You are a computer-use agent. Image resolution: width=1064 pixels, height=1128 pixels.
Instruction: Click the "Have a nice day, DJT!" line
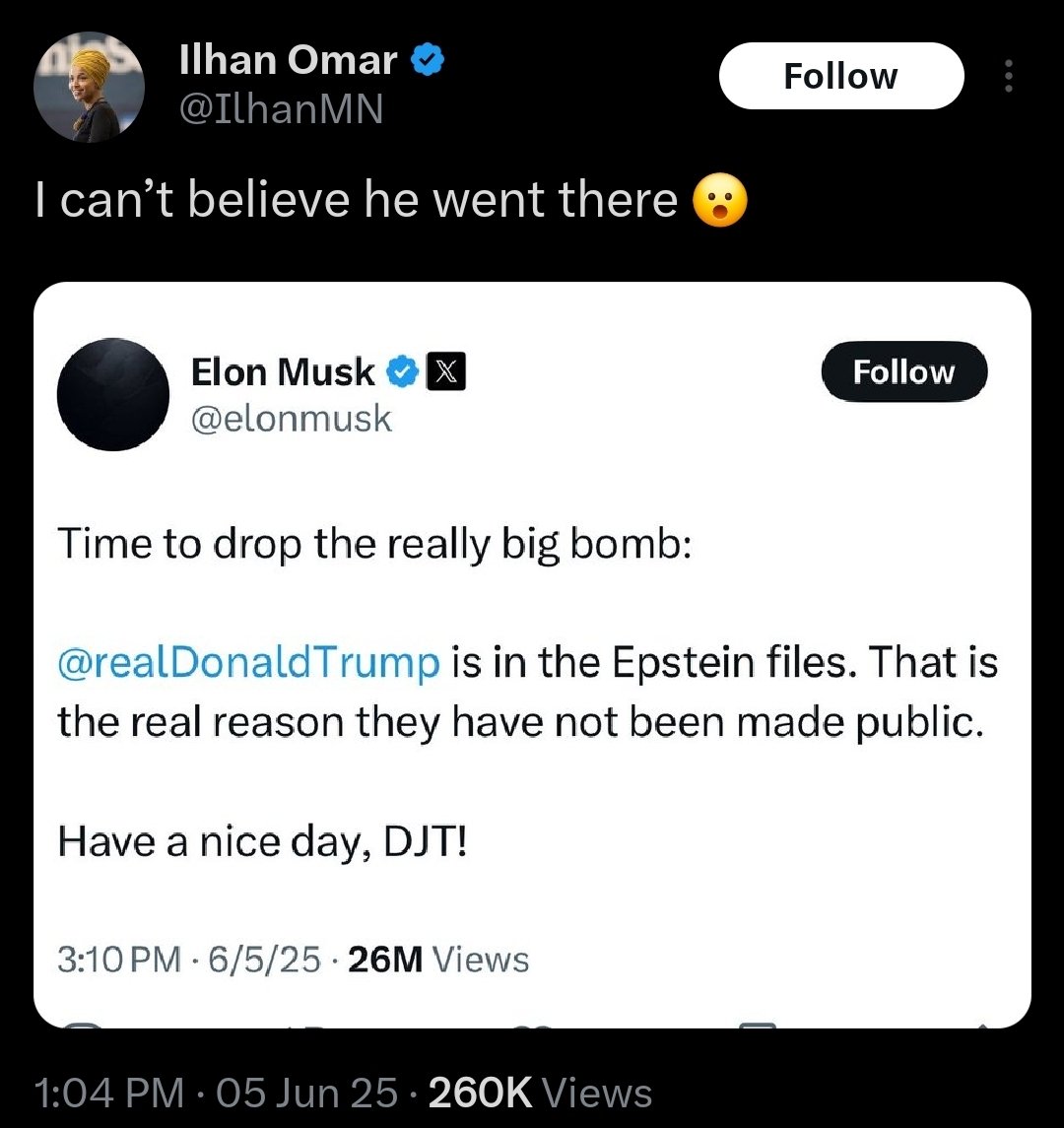[x=260, y=840]
